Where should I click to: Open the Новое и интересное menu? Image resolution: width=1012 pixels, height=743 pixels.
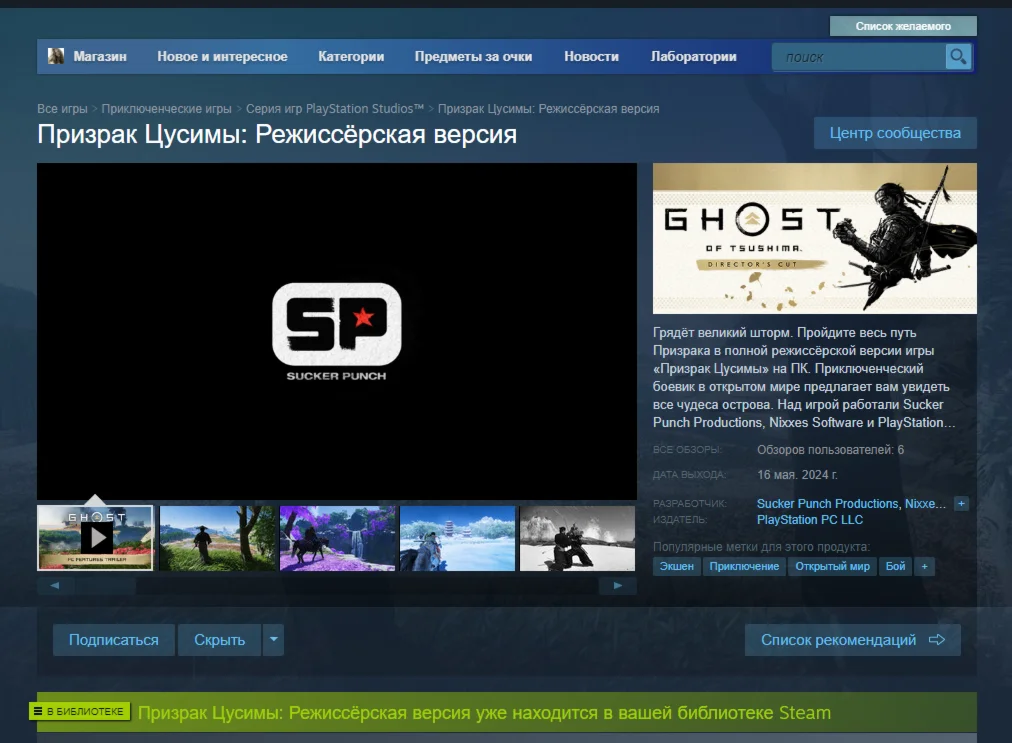click(x=222, y=57)
